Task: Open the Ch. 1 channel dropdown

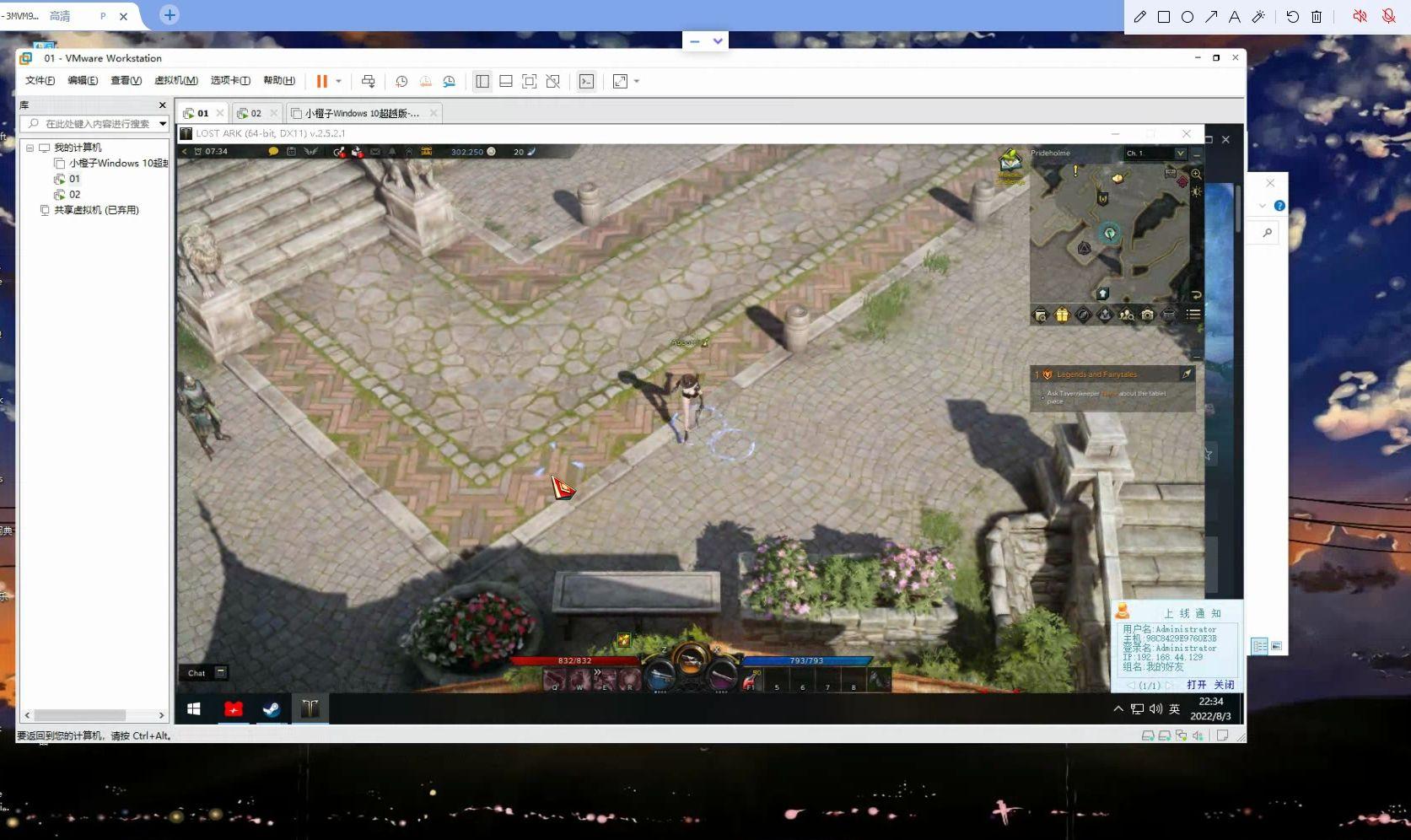Action: [1155, 153]
